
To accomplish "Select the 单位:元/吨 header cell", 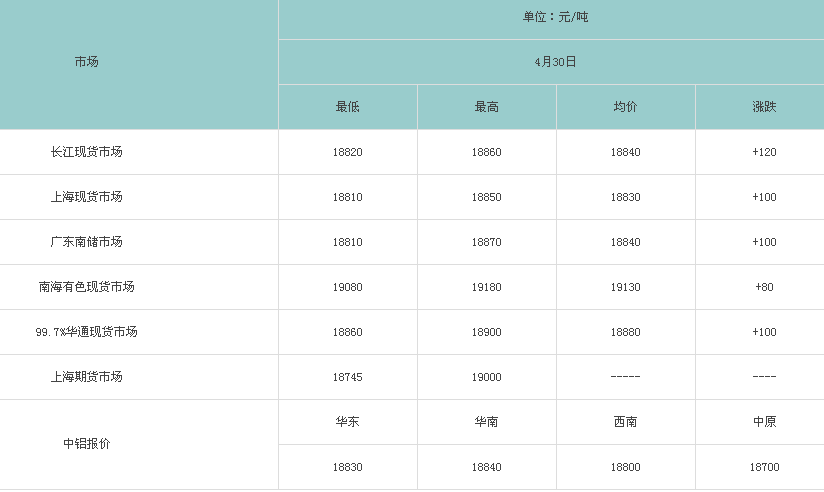I will (x=555, y=17).
